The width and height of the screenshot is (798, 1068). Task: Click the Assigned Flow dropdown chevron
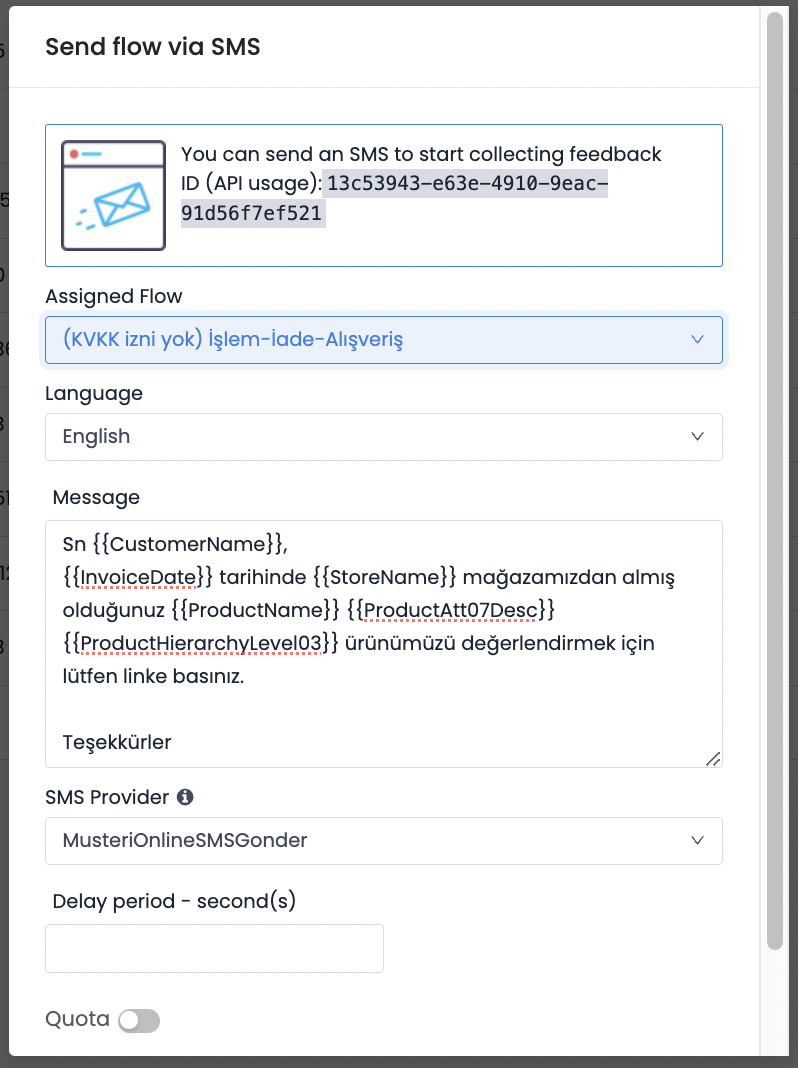coord(697,339)
